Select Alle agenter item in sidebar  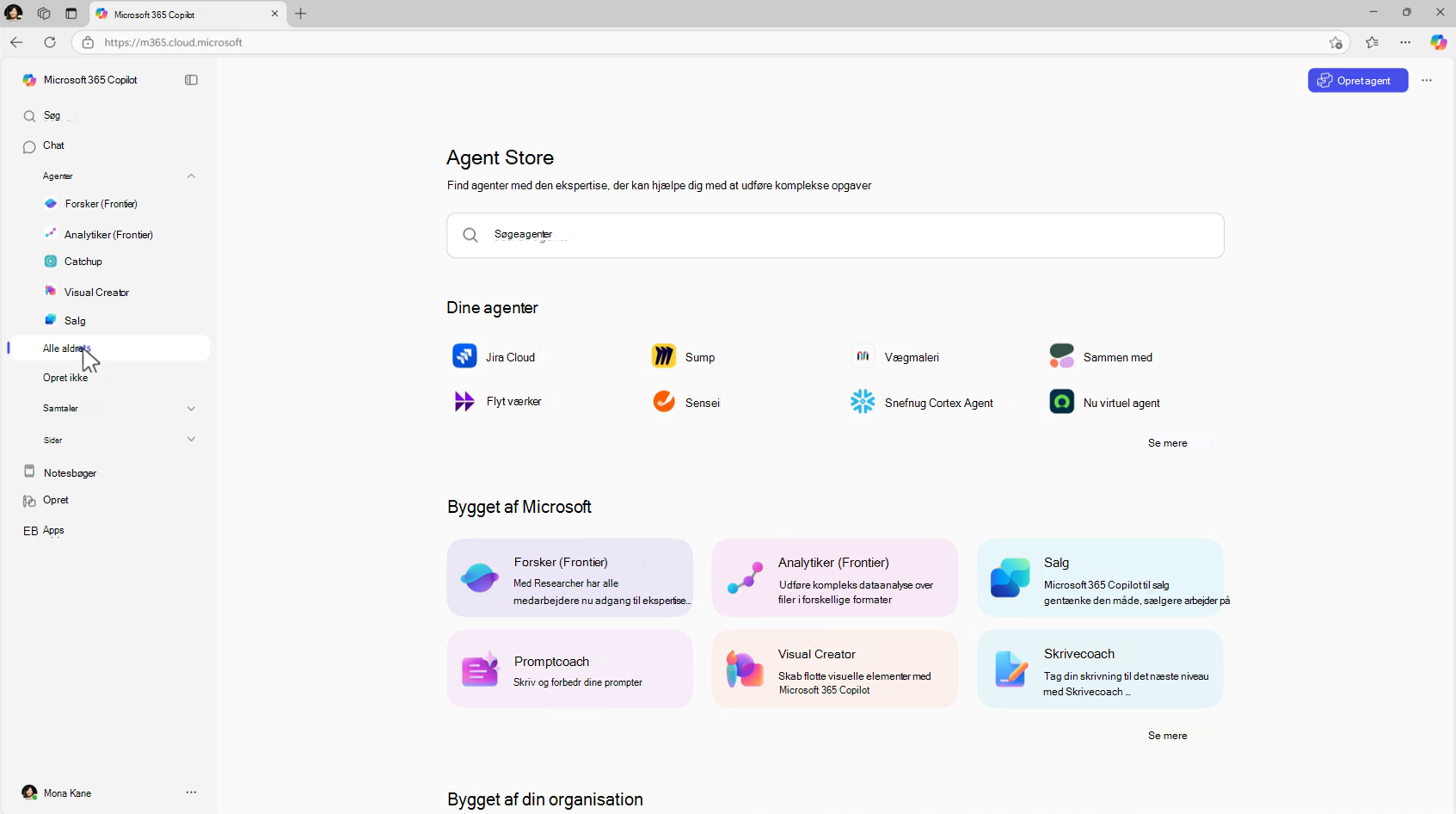[x=109, y=348]
